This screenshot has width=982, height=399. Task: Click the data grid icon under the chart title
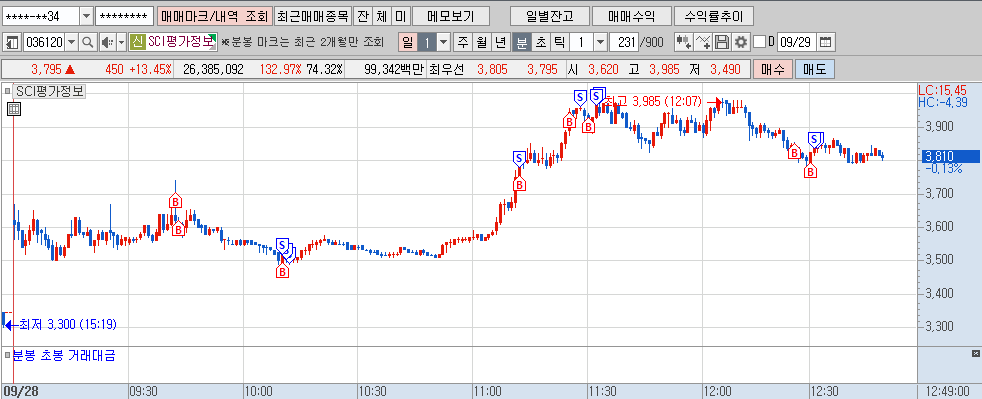[x=14, y=109]
